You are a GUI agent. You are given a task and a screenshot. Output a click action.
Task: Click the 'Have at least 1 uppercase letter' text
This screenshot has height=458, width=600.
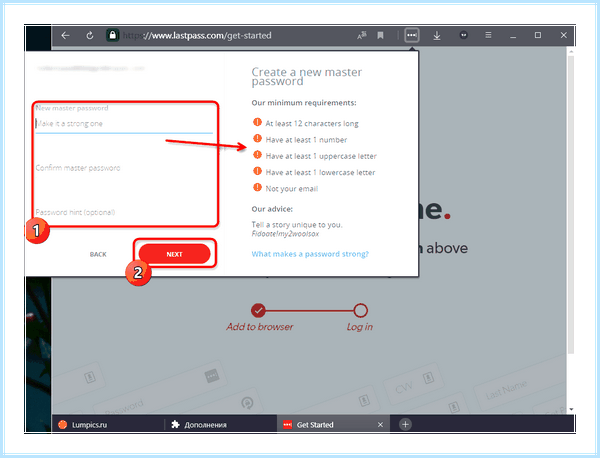tap(321, 156)
